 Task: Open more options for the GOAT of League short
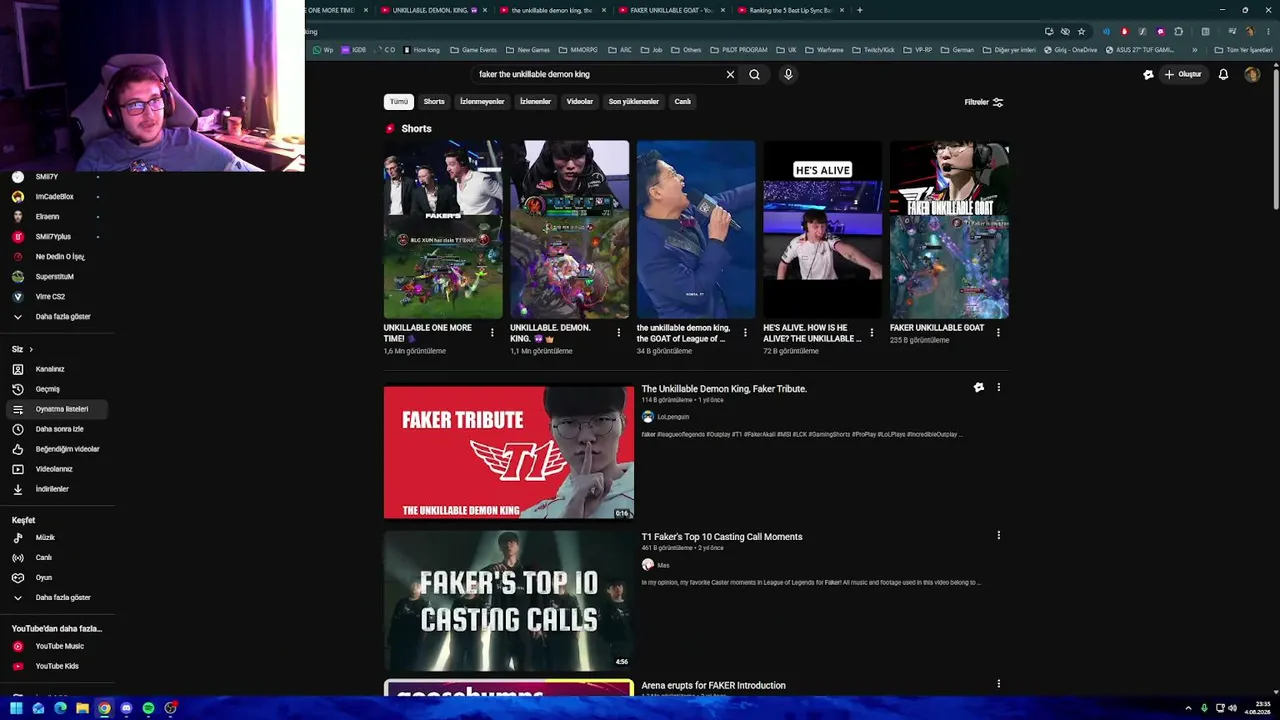745,332
